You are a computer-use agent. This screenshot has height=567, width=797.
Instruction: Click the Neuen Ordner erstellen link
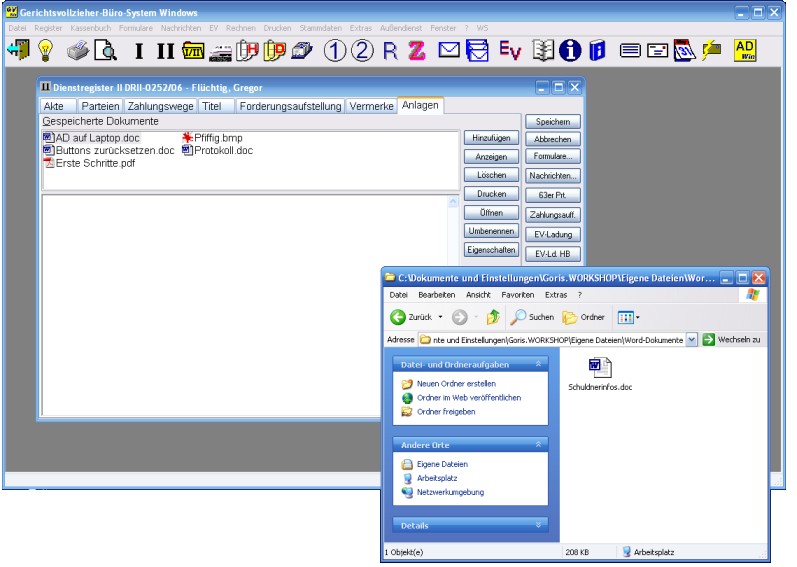point(455,384)
